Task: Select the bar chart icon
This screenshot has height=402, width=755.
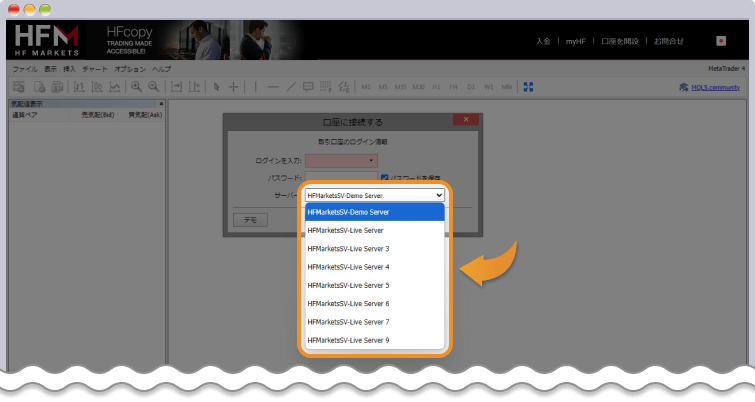Action: tap(79, 87)
